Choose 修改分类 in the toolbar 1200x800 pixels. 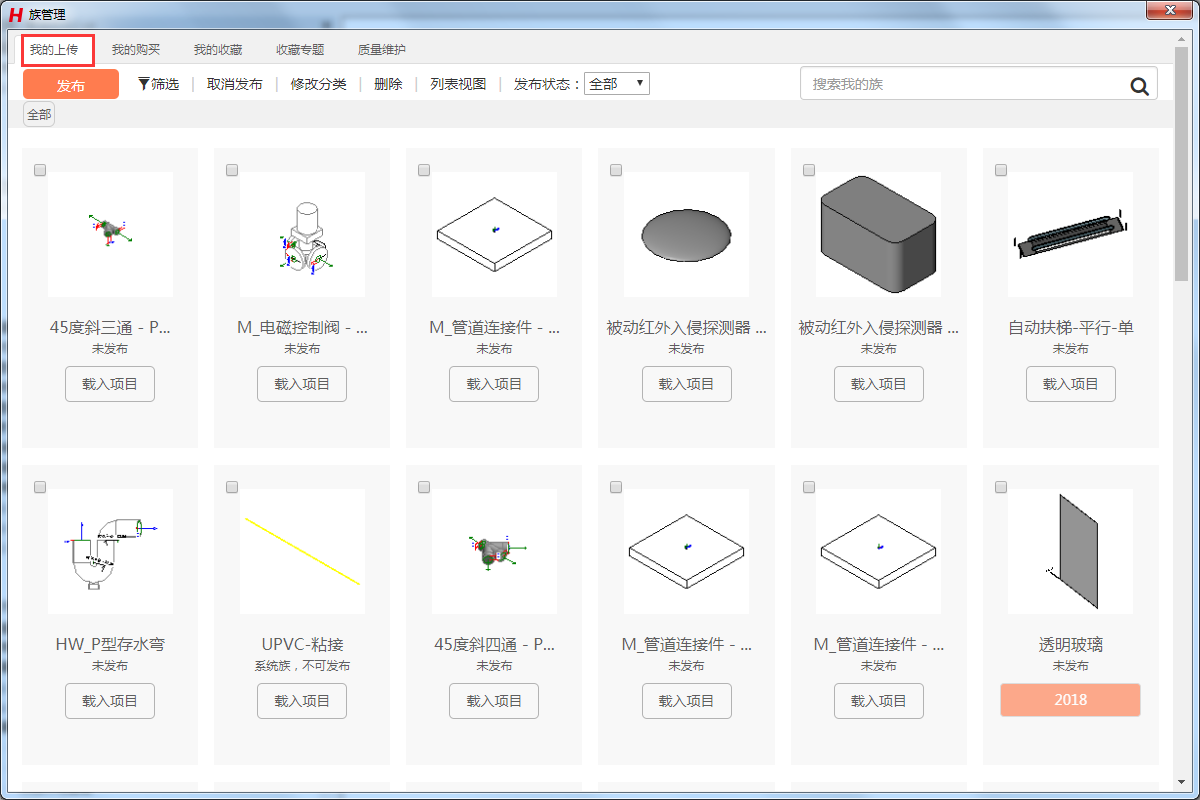[319, 85]
